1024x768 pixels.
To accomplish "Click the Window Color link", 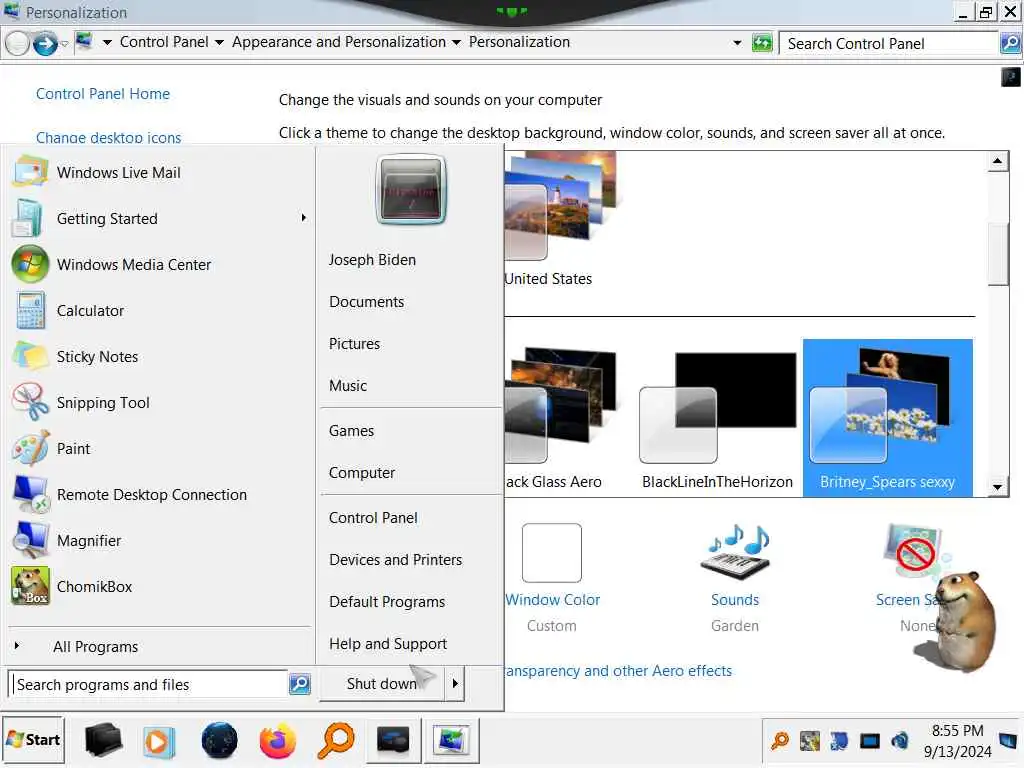I will pos(552,600).
